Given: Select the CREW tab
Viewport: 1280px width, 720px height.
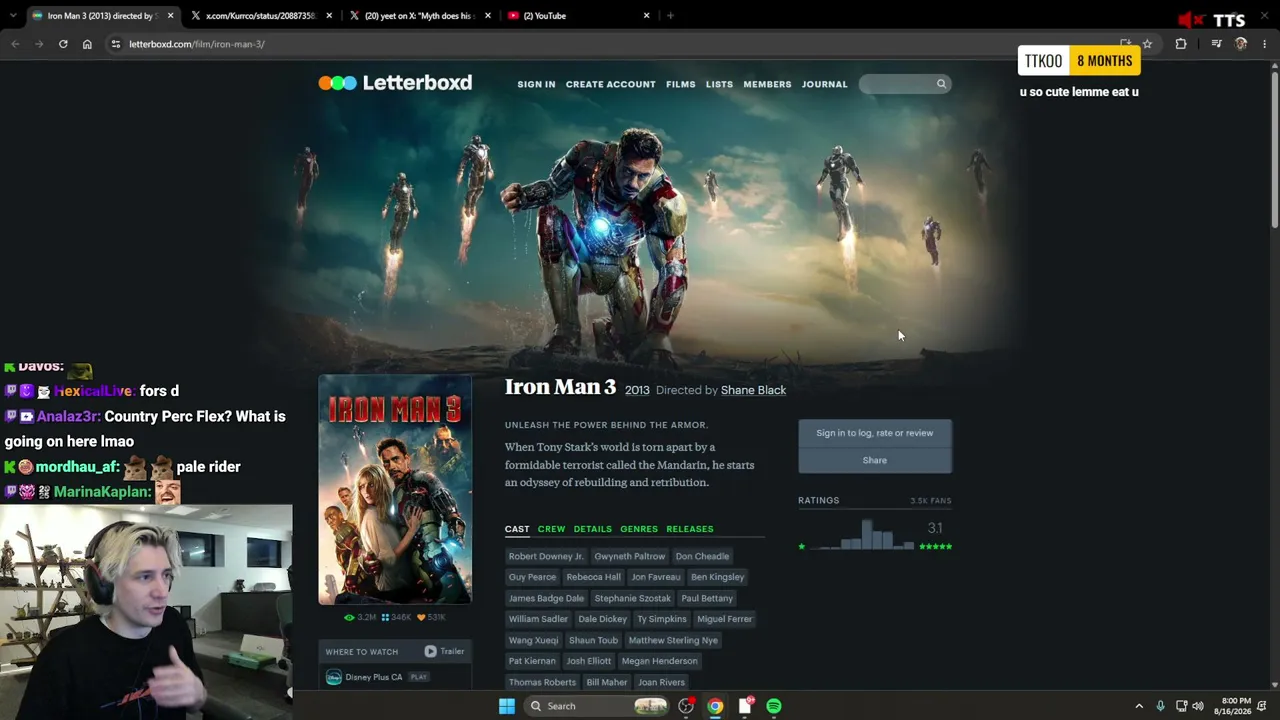Looking at the screenshot, I should (x=551, y=529).
